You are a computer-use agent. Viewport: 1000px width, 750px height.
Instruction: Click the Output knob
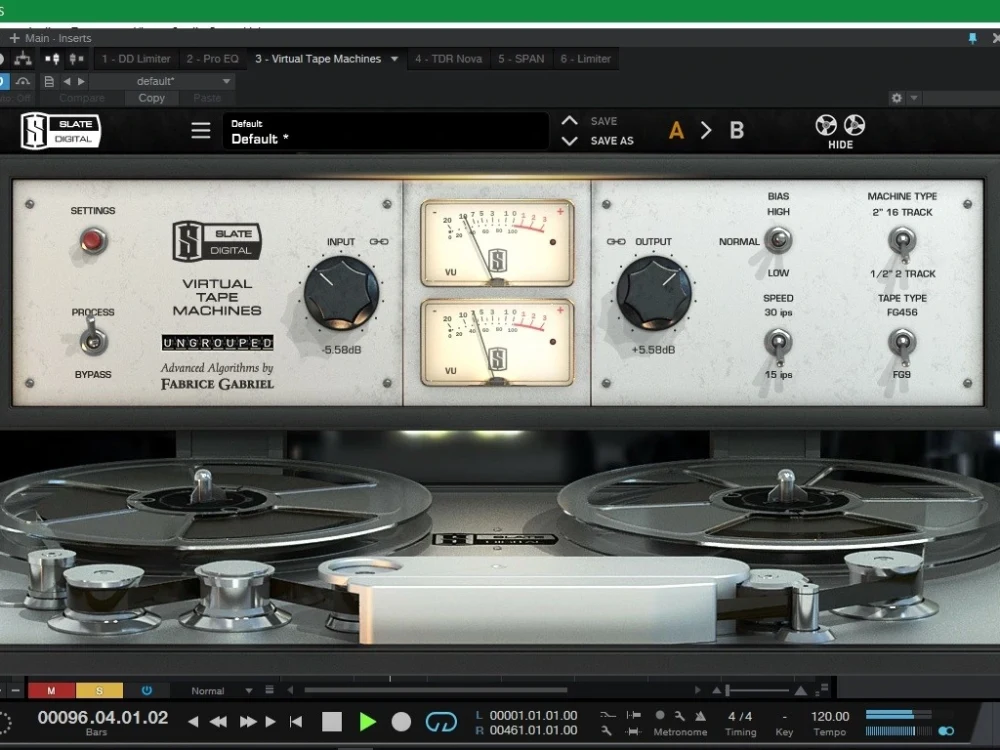coord(654,293)
